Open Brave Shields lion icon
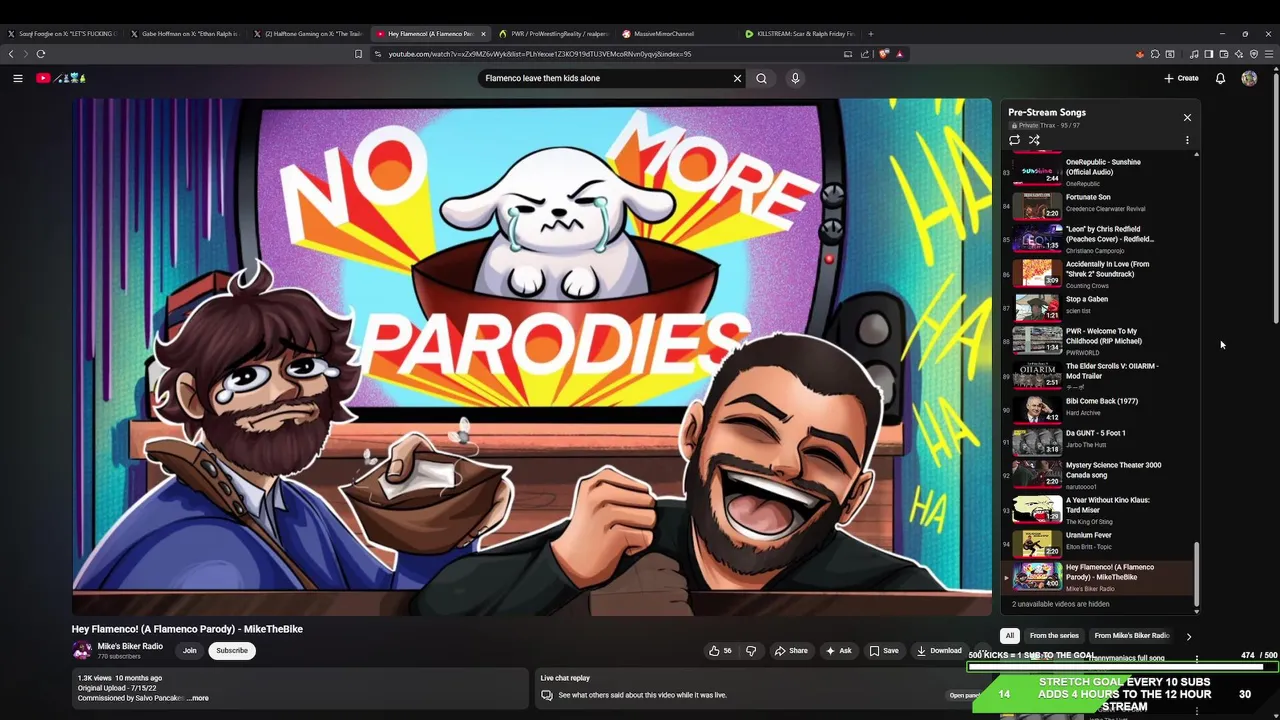This screenshot has width=1280, height=720. click(x=883, y=54)
